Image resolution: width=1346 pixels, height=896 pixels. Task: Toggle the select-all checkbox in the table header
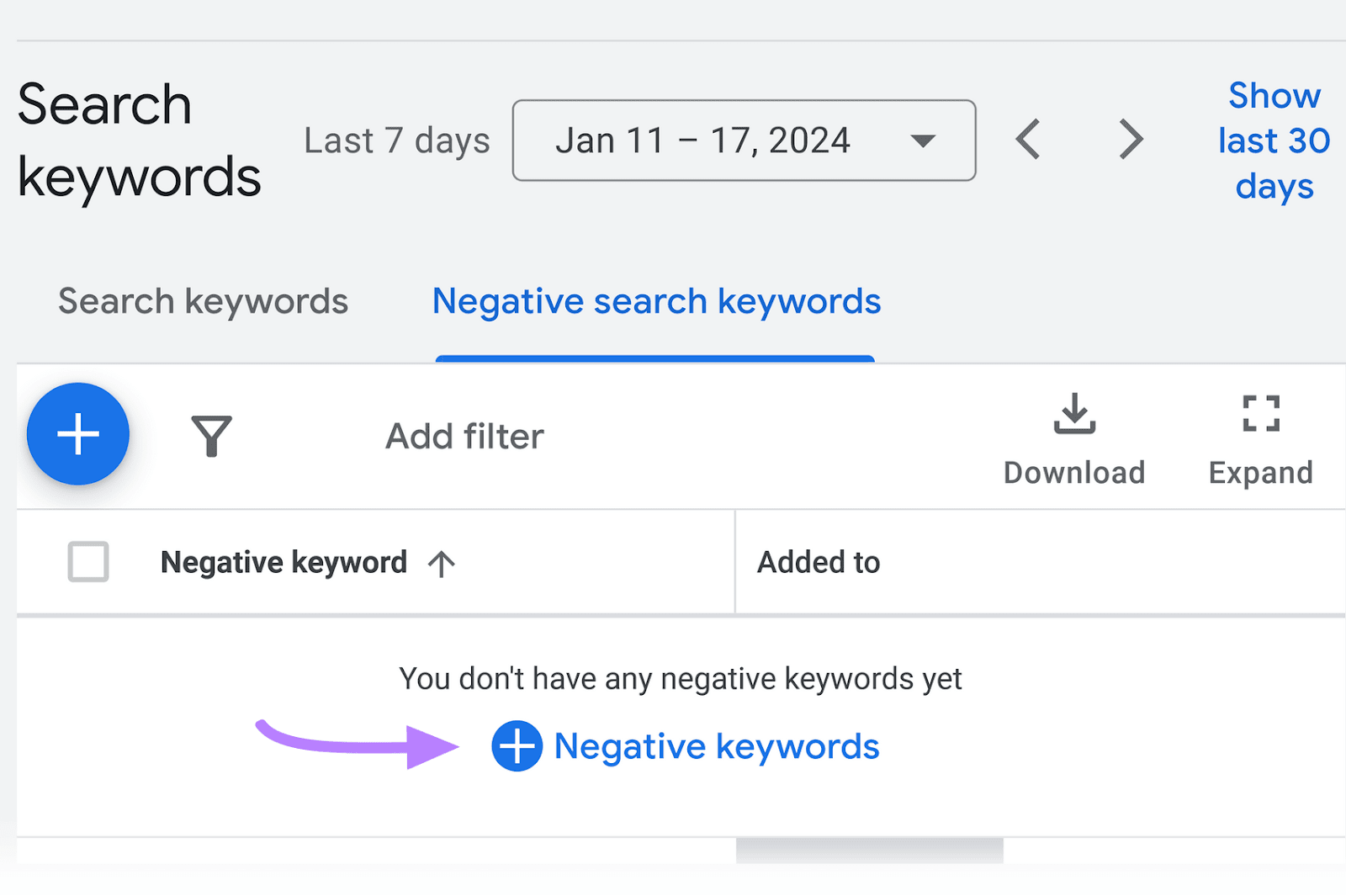[87, 563]
